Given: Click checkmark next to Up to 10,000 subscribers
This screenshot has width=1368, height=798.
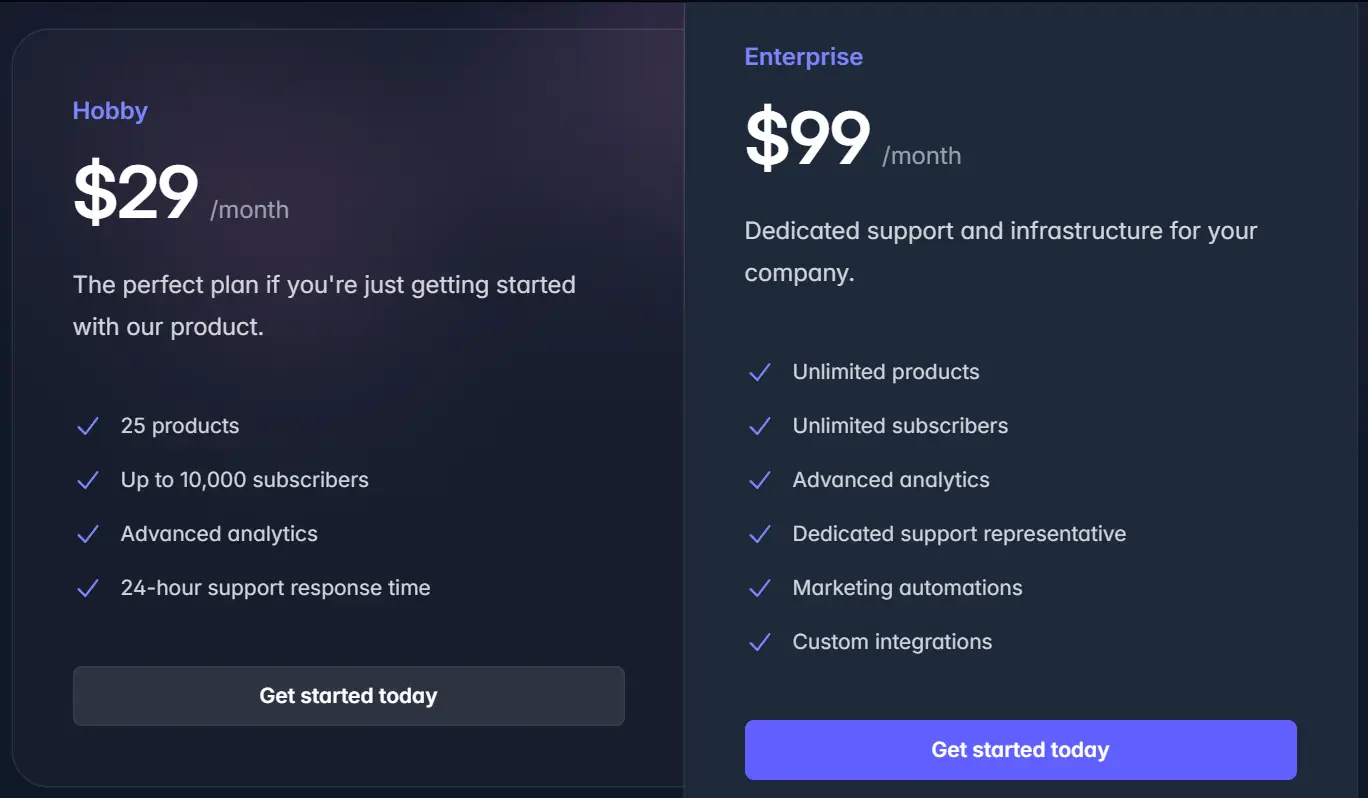Looking at the screenshot, I should [x=88, y=481].
